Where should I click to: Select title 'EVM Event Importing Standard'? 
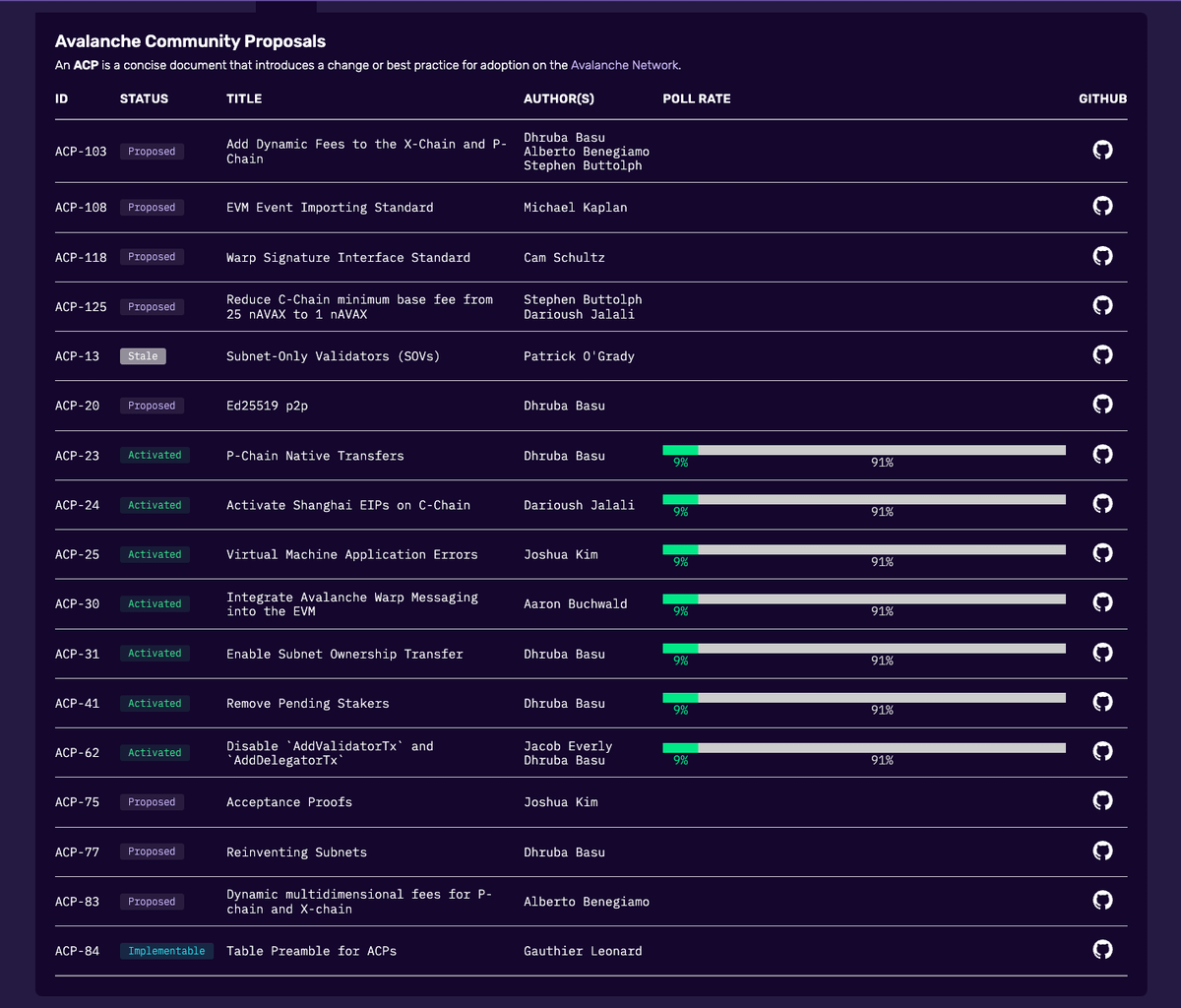click(330, 208)
